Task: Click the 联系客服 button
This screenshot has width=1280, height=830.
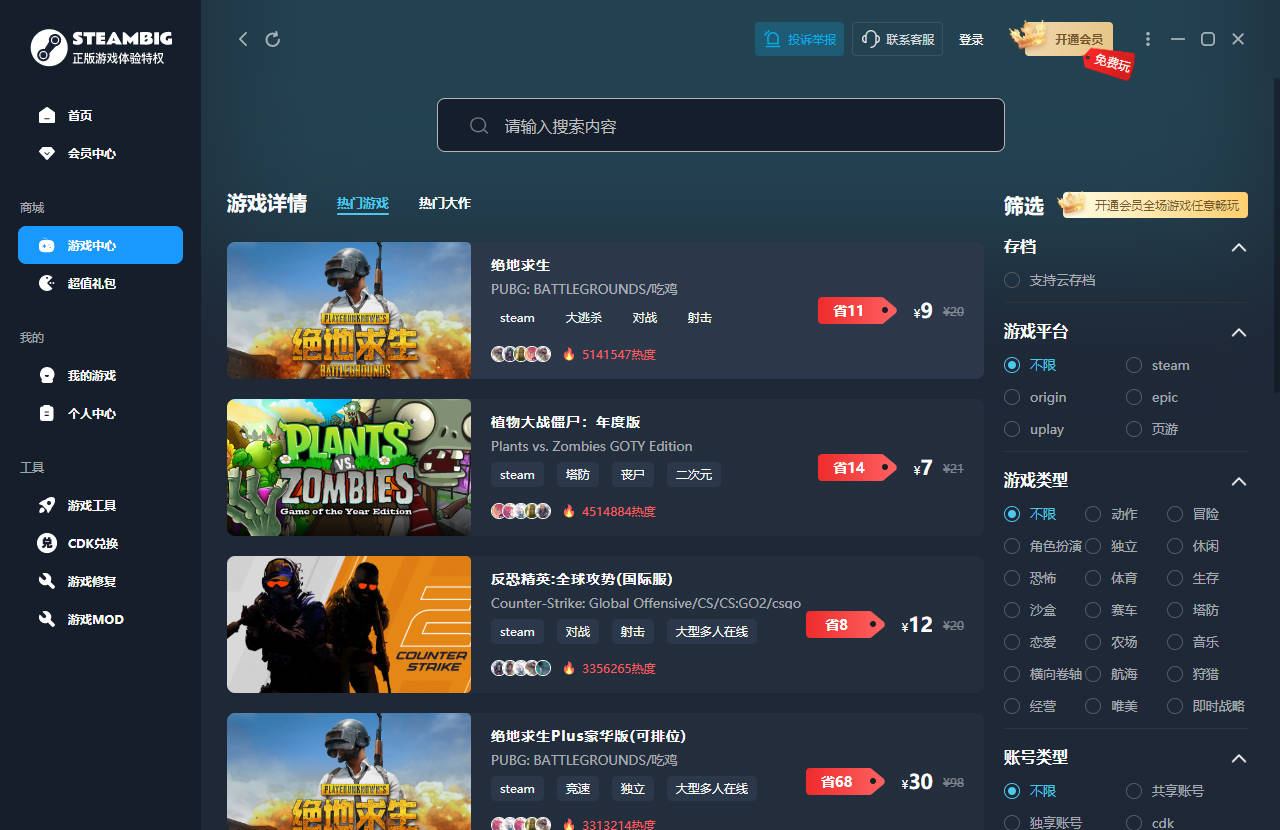Action: pos(897,39)
